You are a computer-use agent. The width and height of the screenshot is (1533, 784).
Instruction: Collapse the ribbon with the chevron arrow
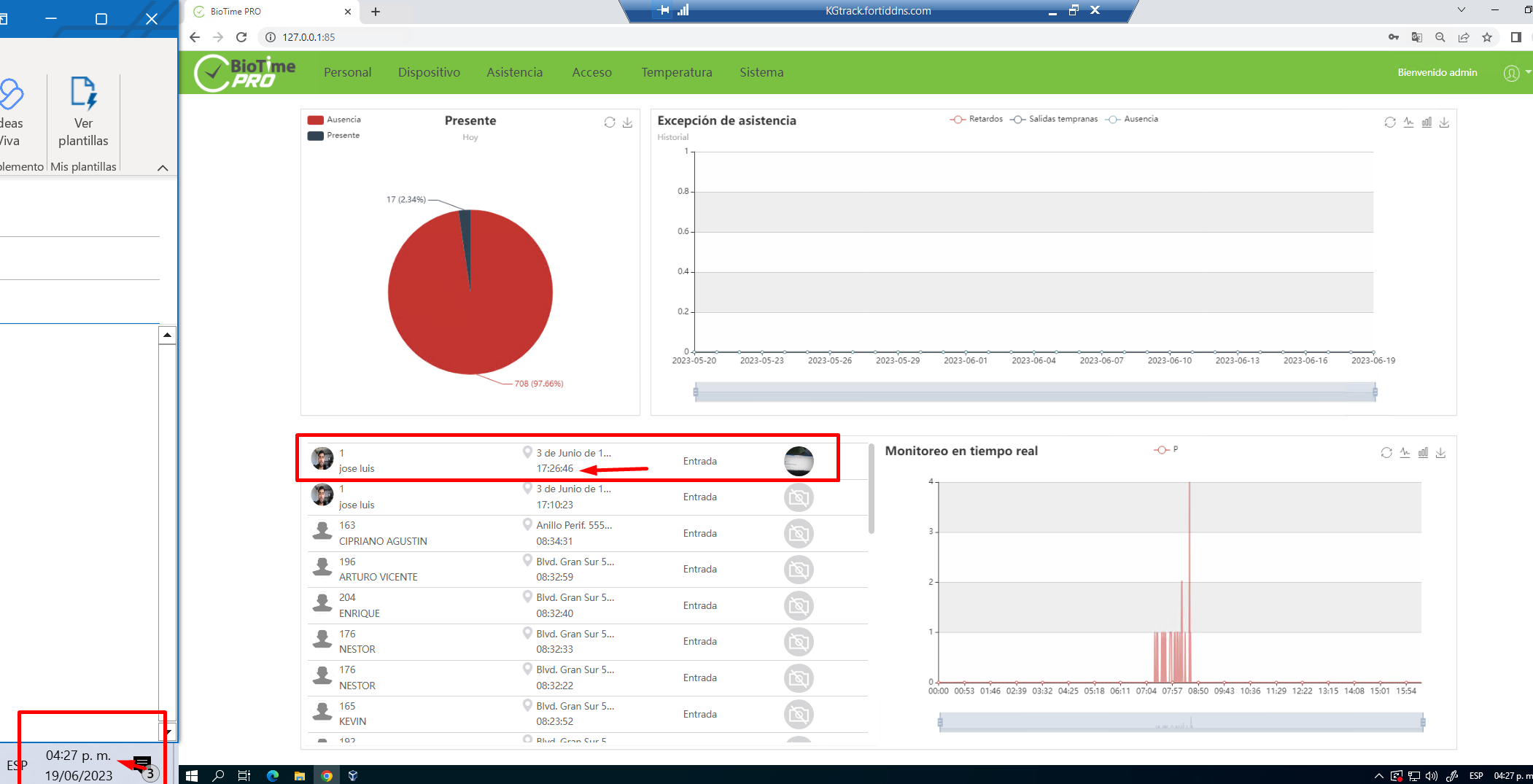pos(163,168)
